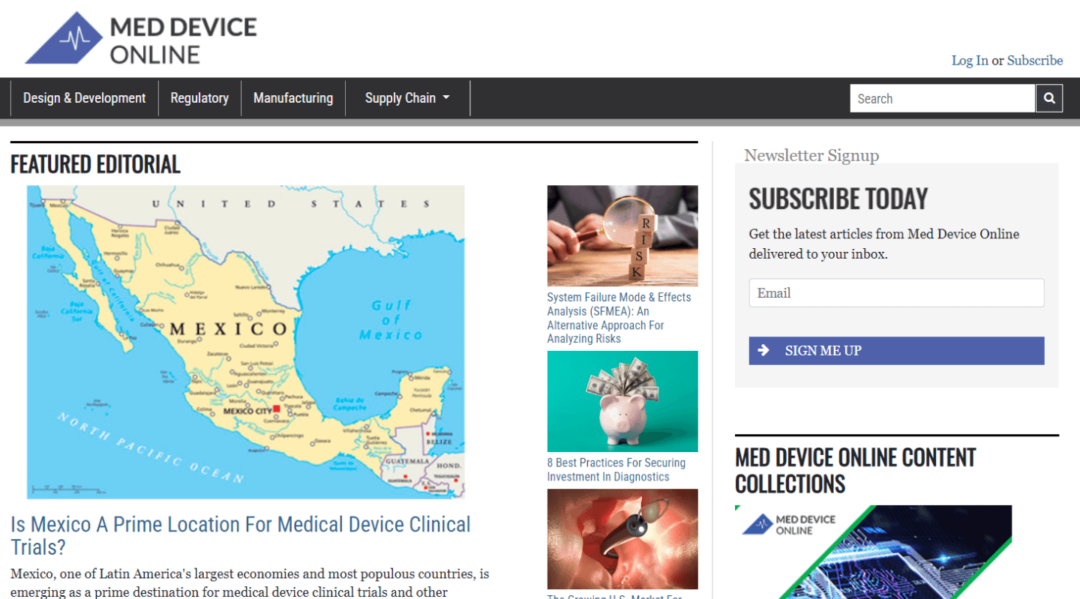
Task: Click the Log In link
Action: point(969,61)
